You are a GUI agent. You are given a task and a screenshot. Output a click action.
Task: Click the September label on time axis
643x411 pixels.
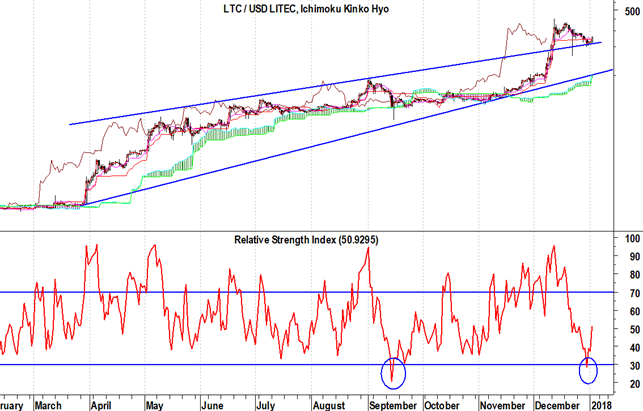click(x=393, y=405)
